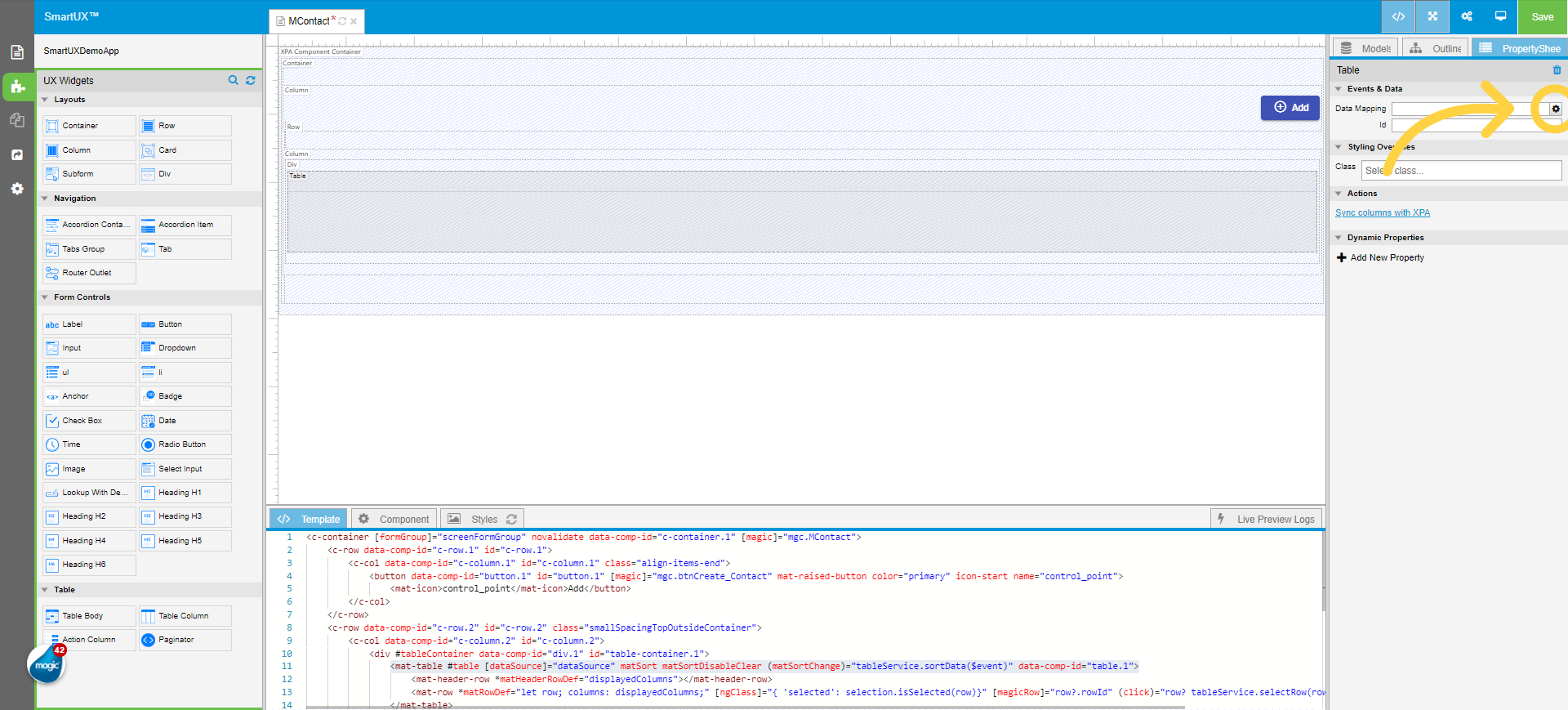Click the code view icon in top toolbar
The height and width of the screenshot is (710, 1568).
click(x=1398, y=16)
